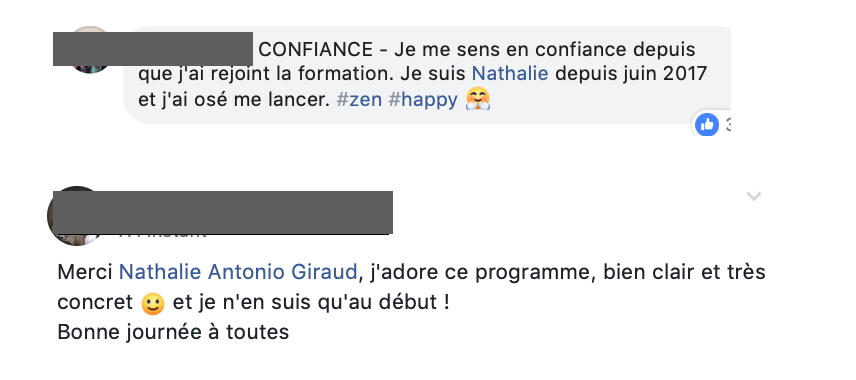
Task: Click the timestamp under the author name
Action: (x=163, y=235)
